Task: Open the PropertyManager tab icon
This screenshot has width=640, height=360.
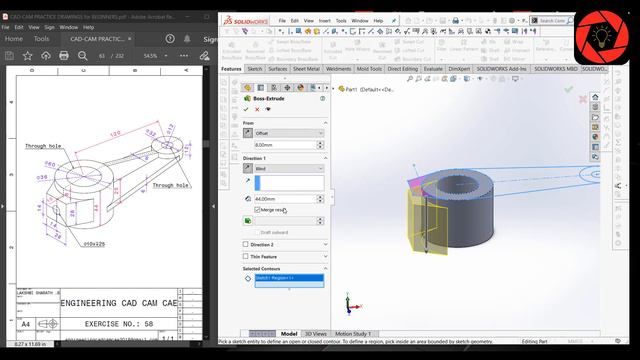Action: click(261, 88)
